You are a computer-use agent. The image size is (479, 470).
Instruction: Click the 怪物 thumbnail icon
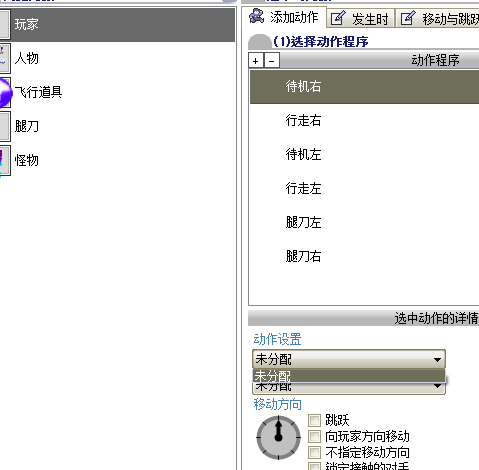5,160
